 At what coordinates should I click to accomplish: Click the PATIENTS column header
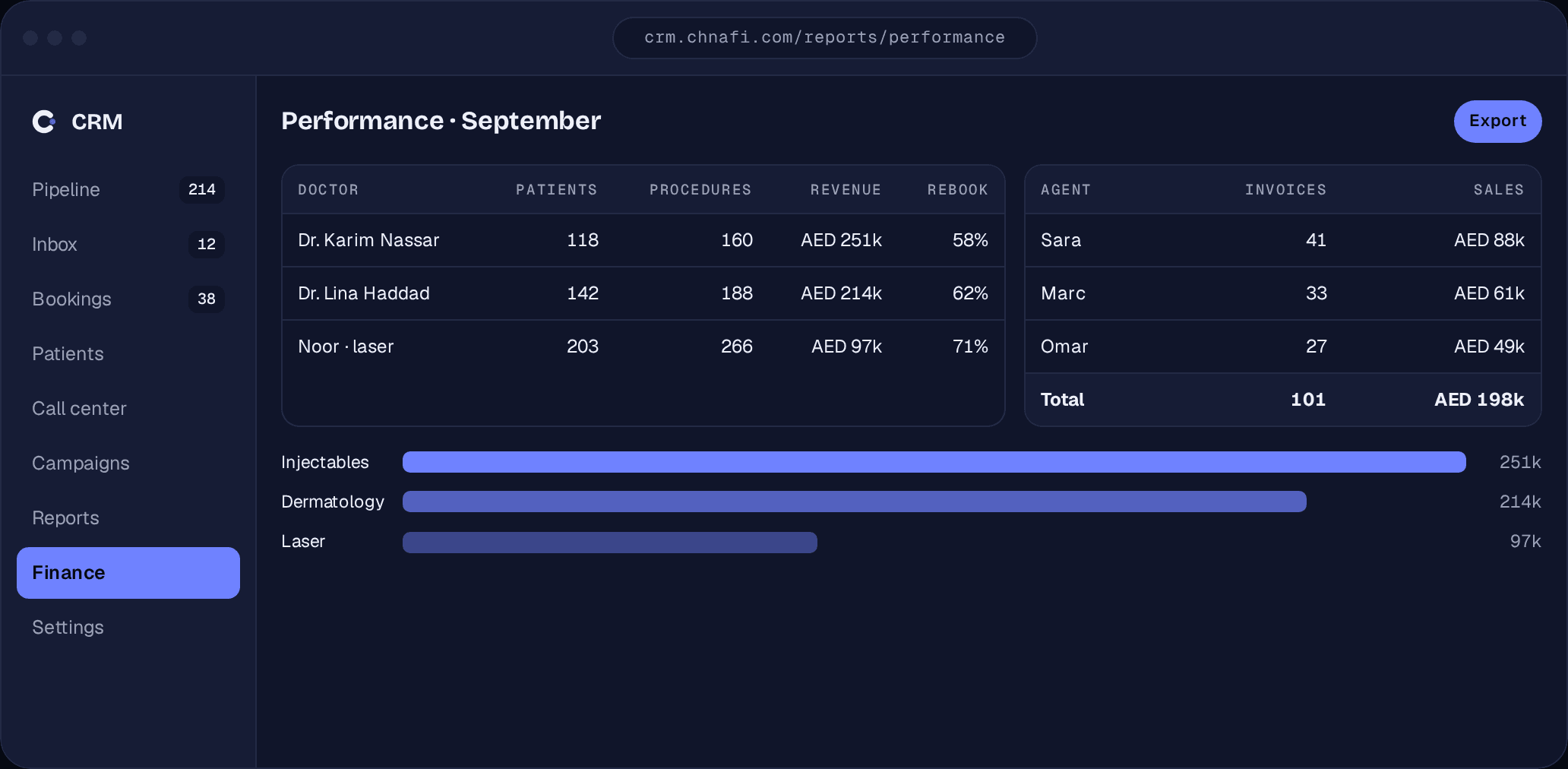point(556,190)
